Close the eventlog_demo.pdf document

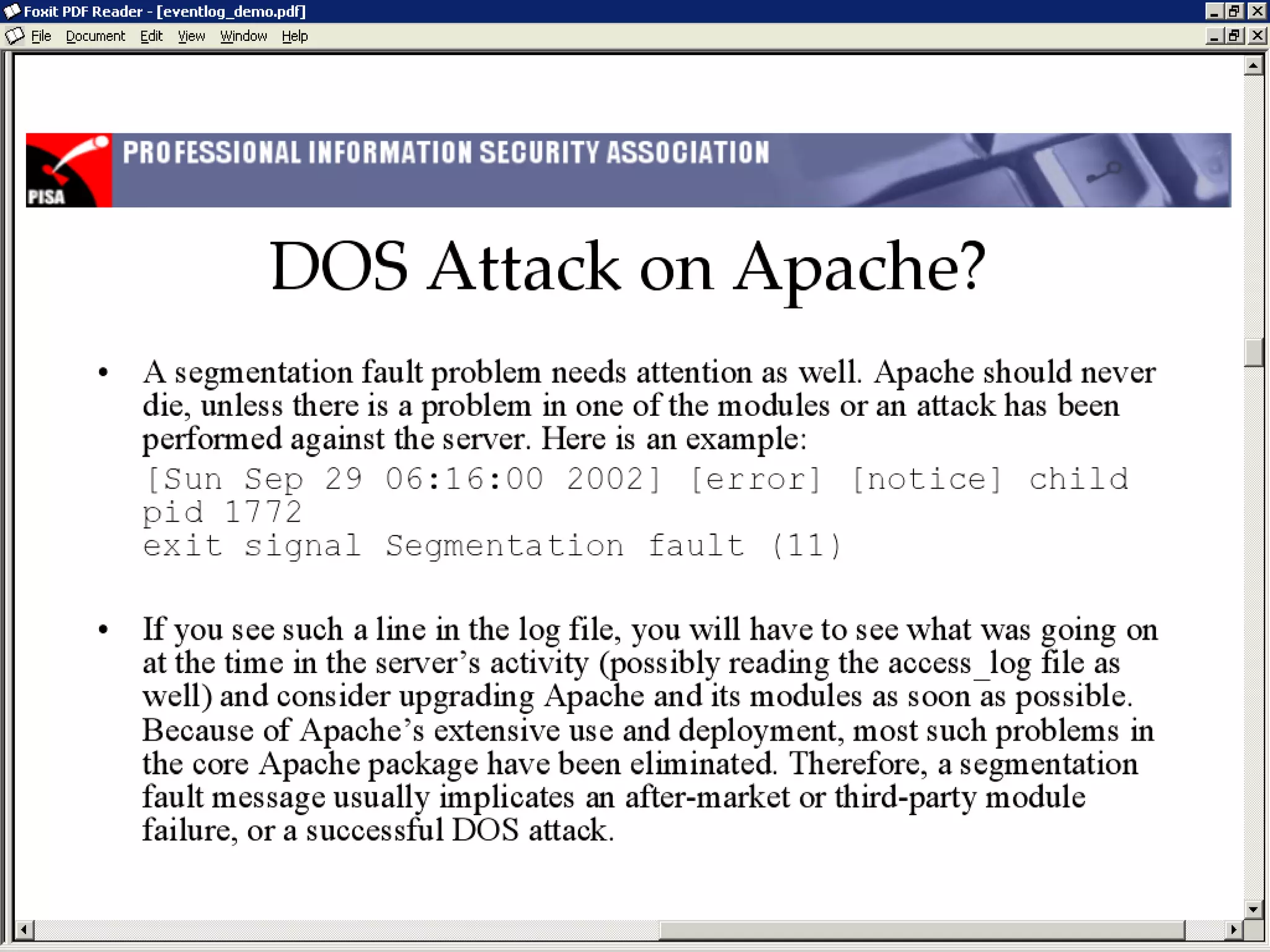(x=1257, y=36)
